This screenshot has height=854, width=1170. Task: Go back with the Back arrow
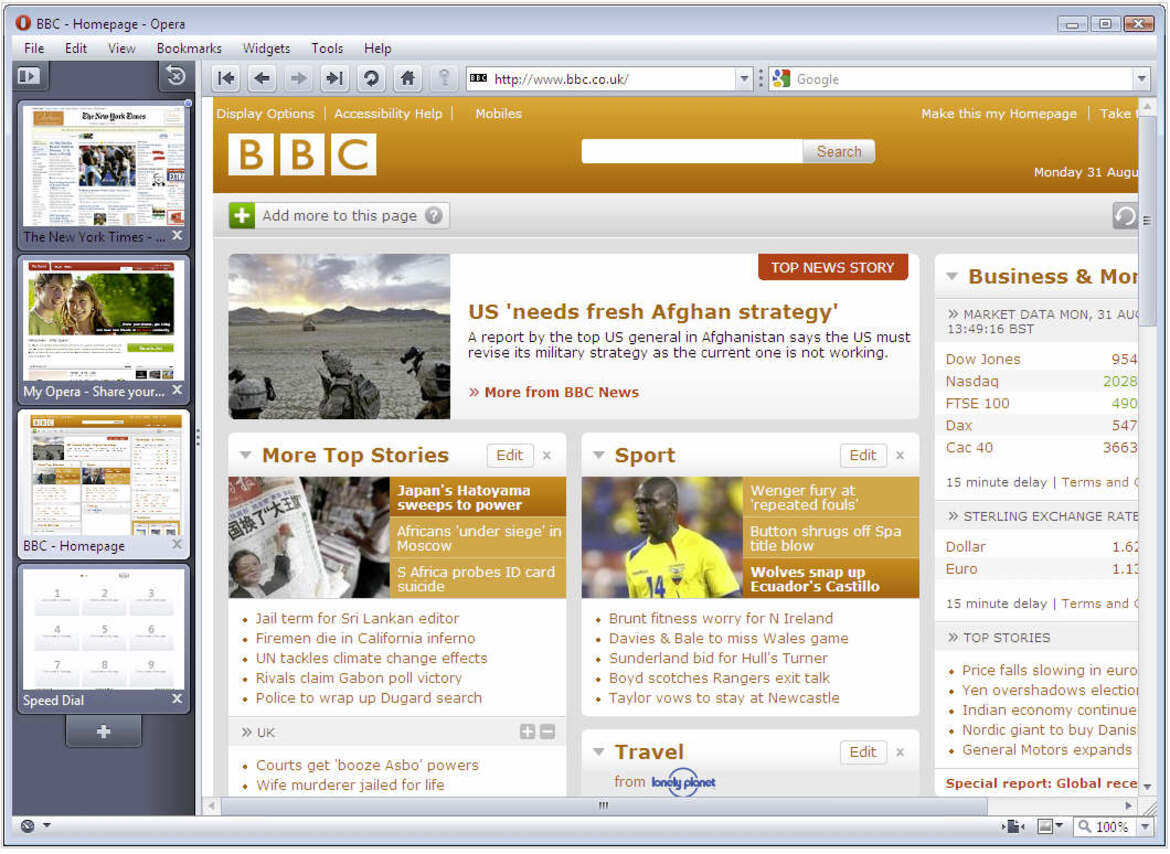[x=262, y=78]
